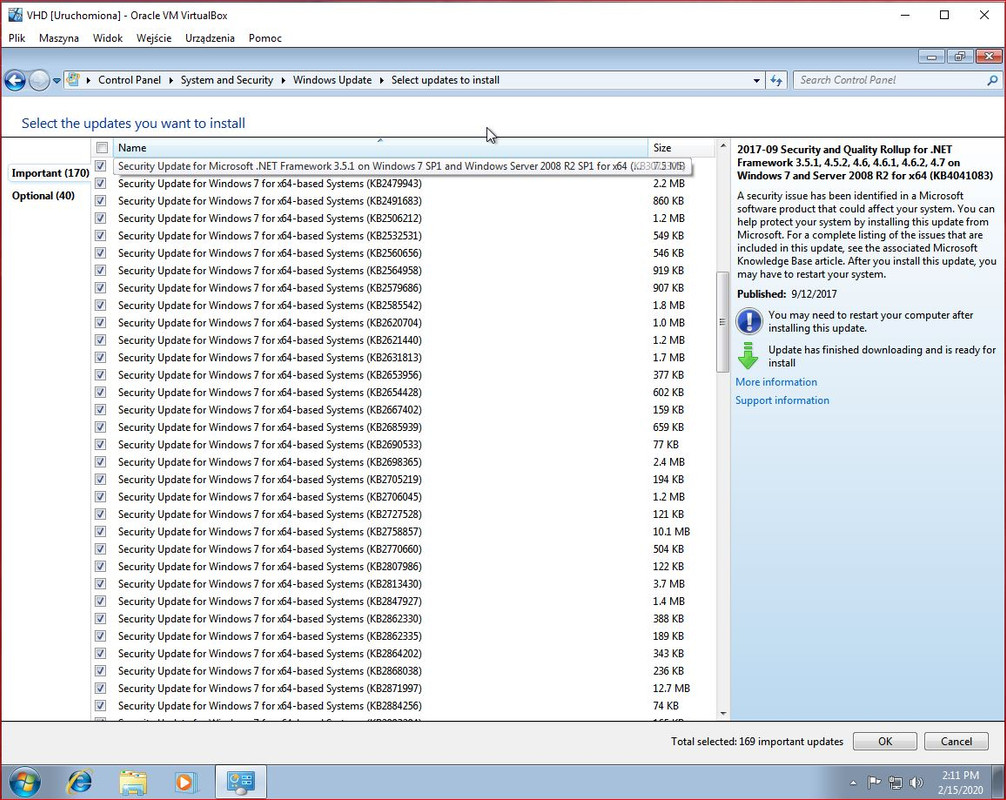
Task: Click the network tray icon
Action: pyautogui.click(x=895, y=782)
